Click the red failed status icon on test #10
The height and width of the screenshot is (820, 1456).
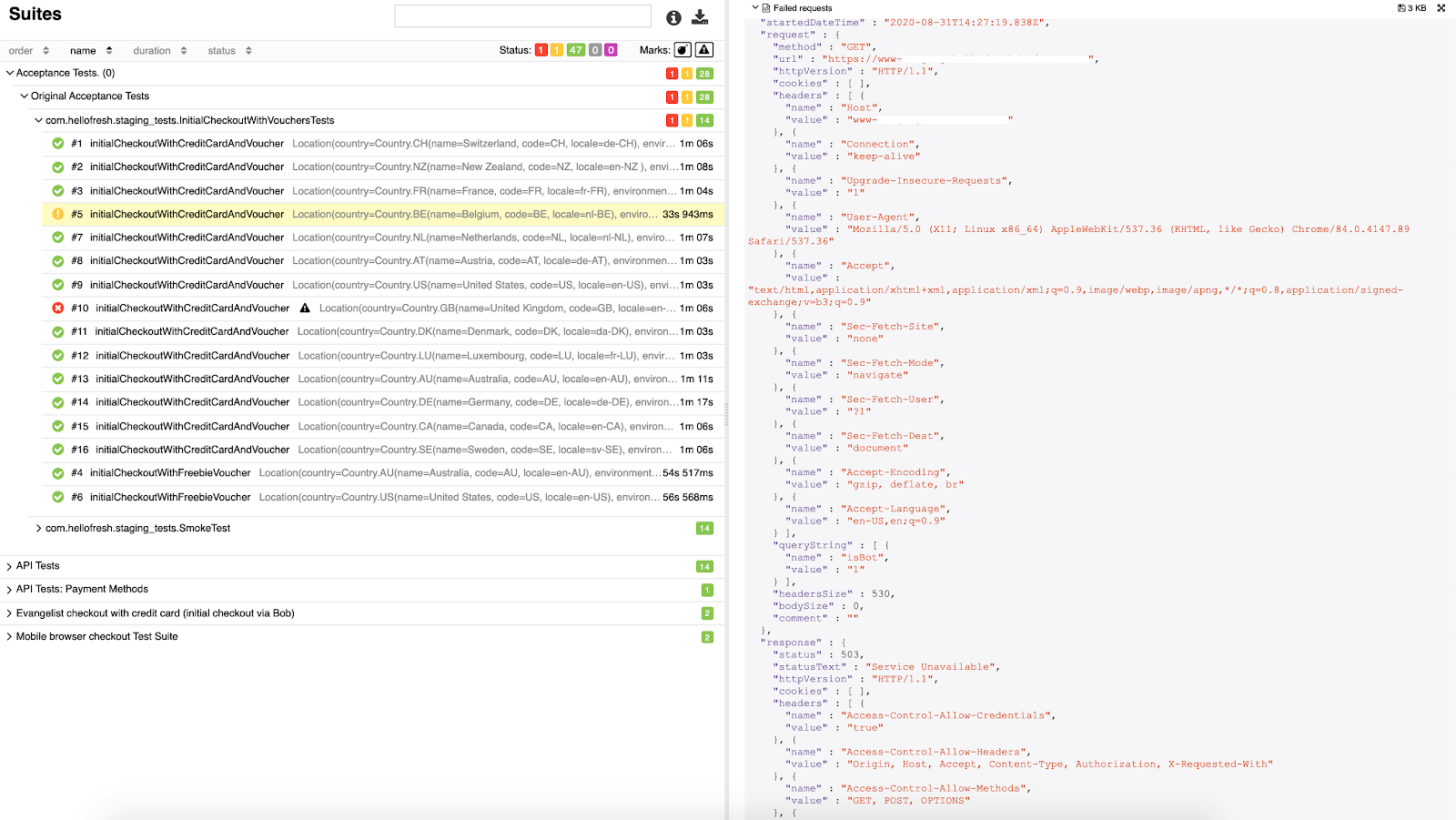[x=58, y=309]
